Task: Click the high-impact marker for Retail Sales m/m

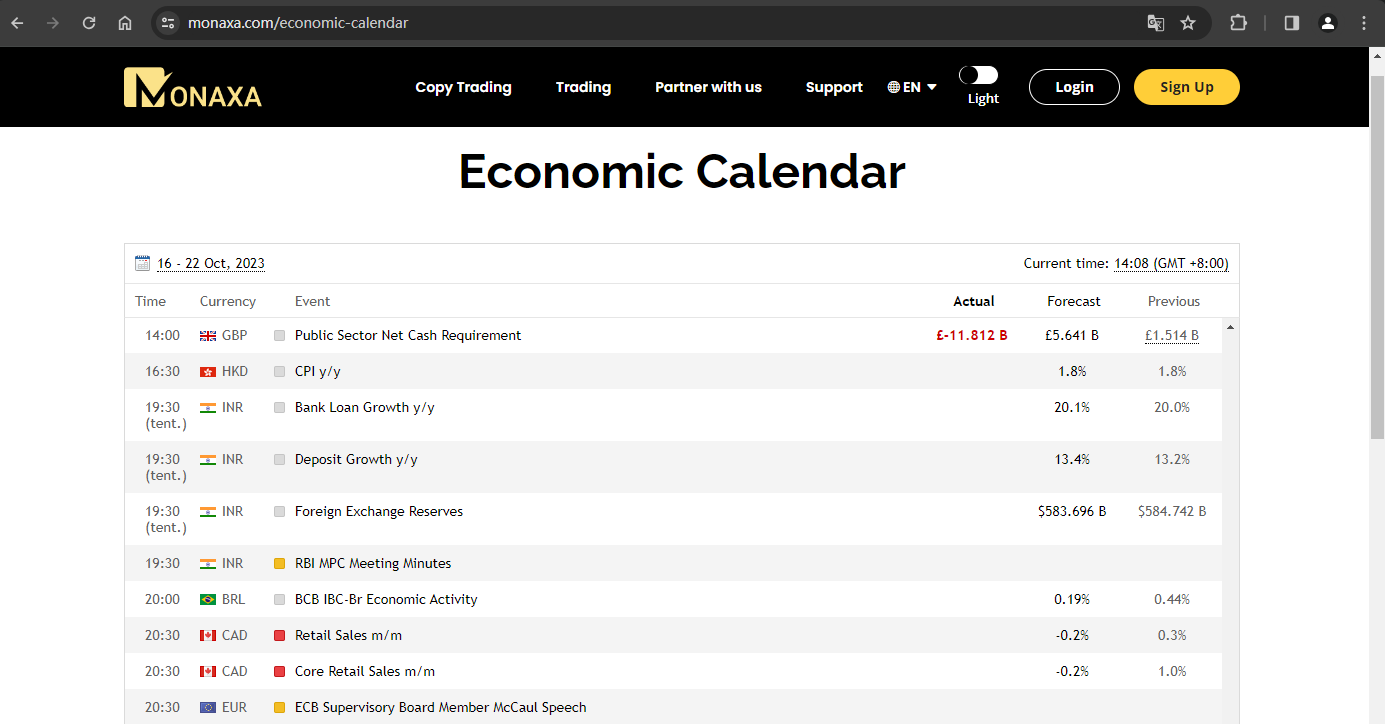Action: 279,635
